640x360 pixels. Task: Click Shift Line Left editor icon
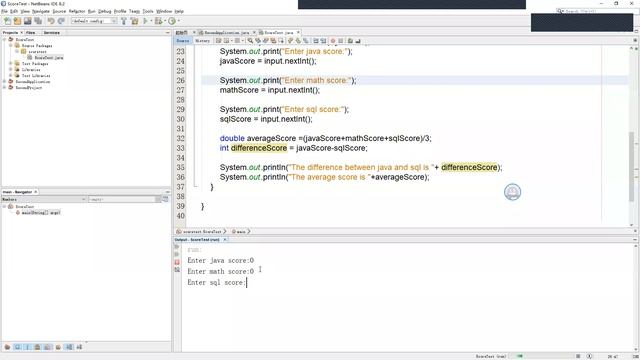click(316, 41)
